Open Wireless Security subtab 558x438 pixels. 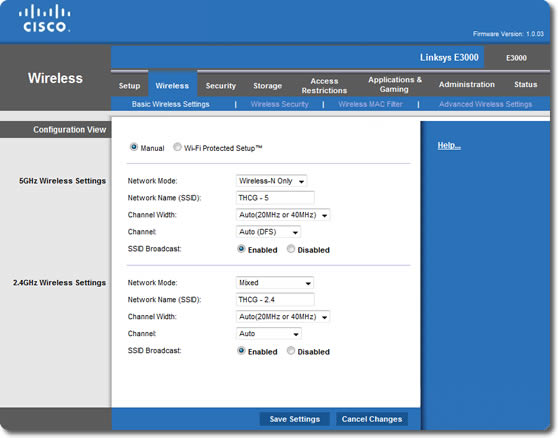point(279,104)
